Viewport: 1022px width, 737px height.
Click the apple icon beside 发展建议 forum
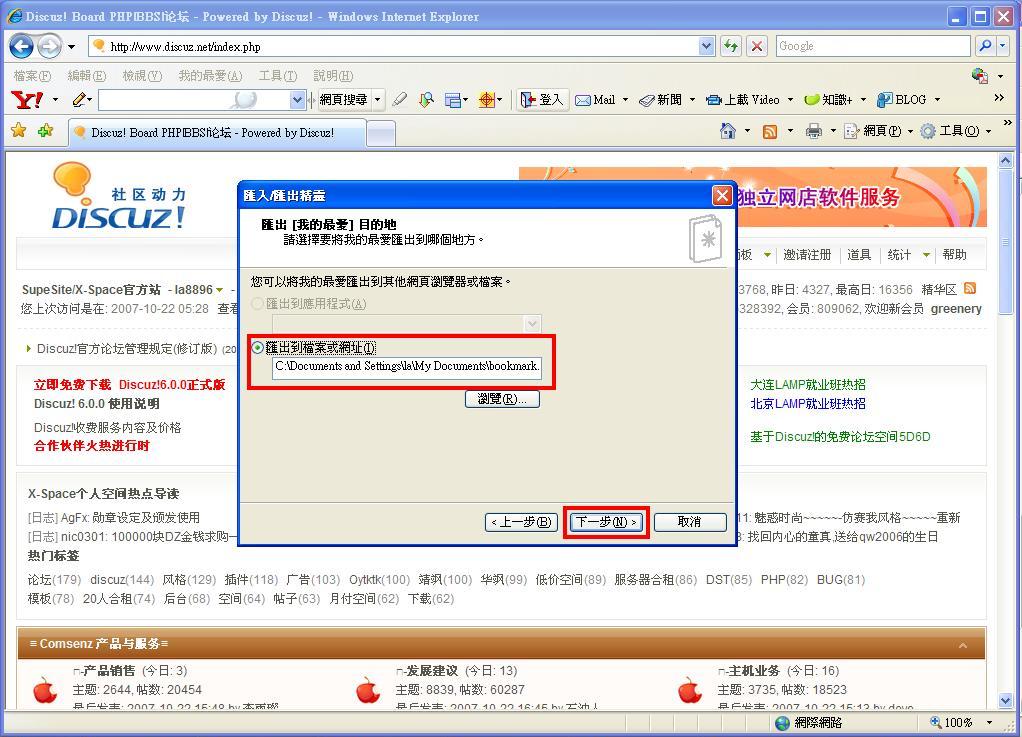point(368,689)
